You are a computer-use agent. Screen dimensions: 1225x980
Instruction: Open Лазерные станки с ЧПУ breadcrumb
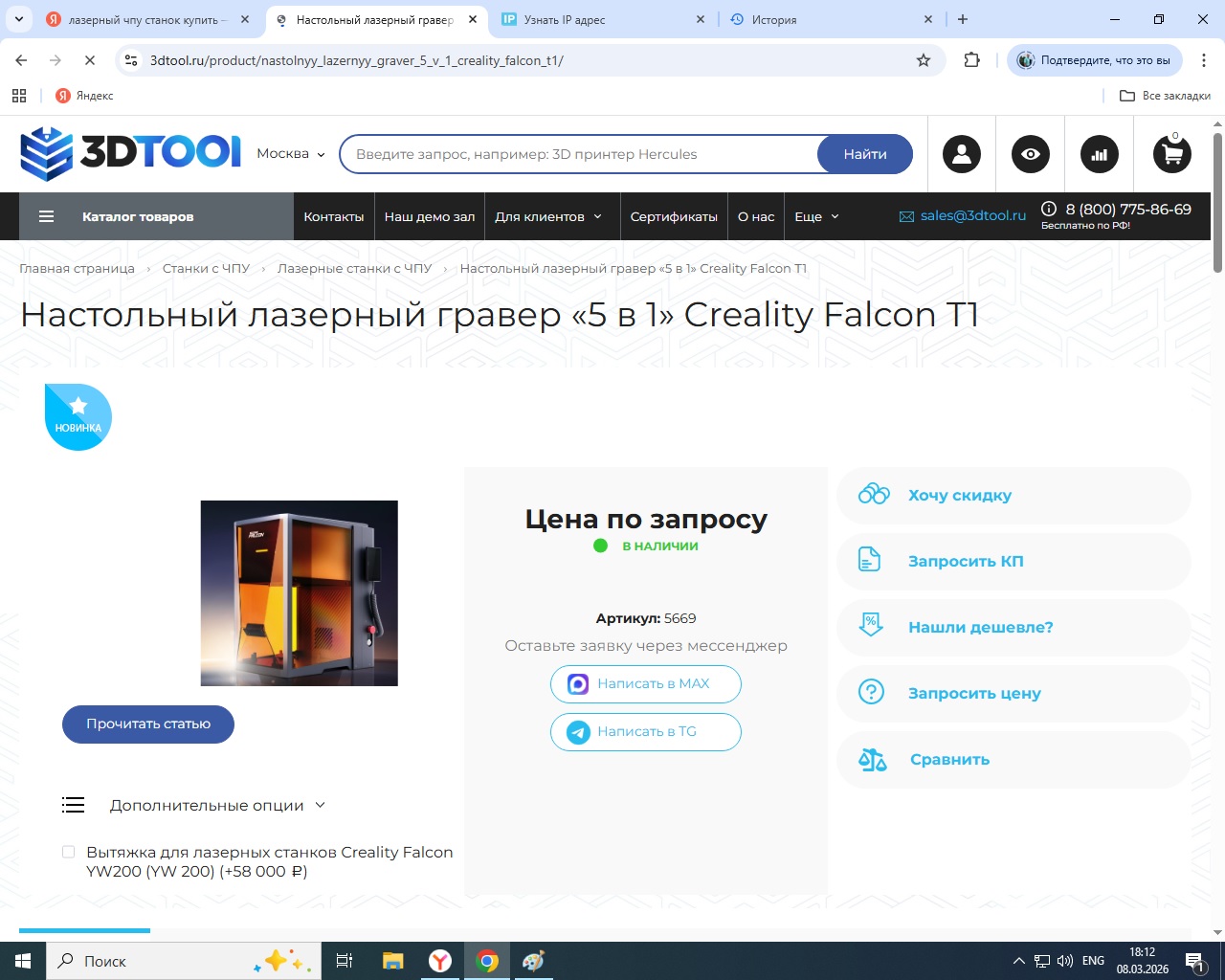point(354,269)
